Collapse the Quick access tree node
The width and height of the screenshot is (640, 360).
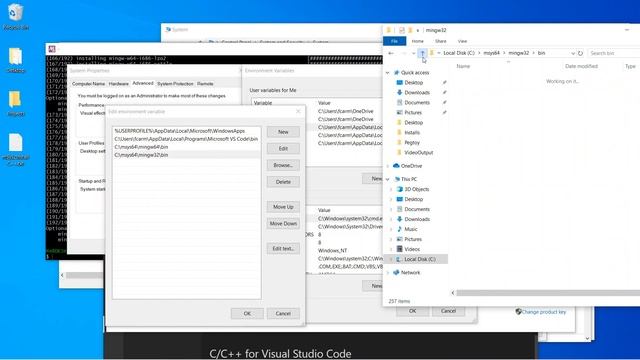point(388,73)
